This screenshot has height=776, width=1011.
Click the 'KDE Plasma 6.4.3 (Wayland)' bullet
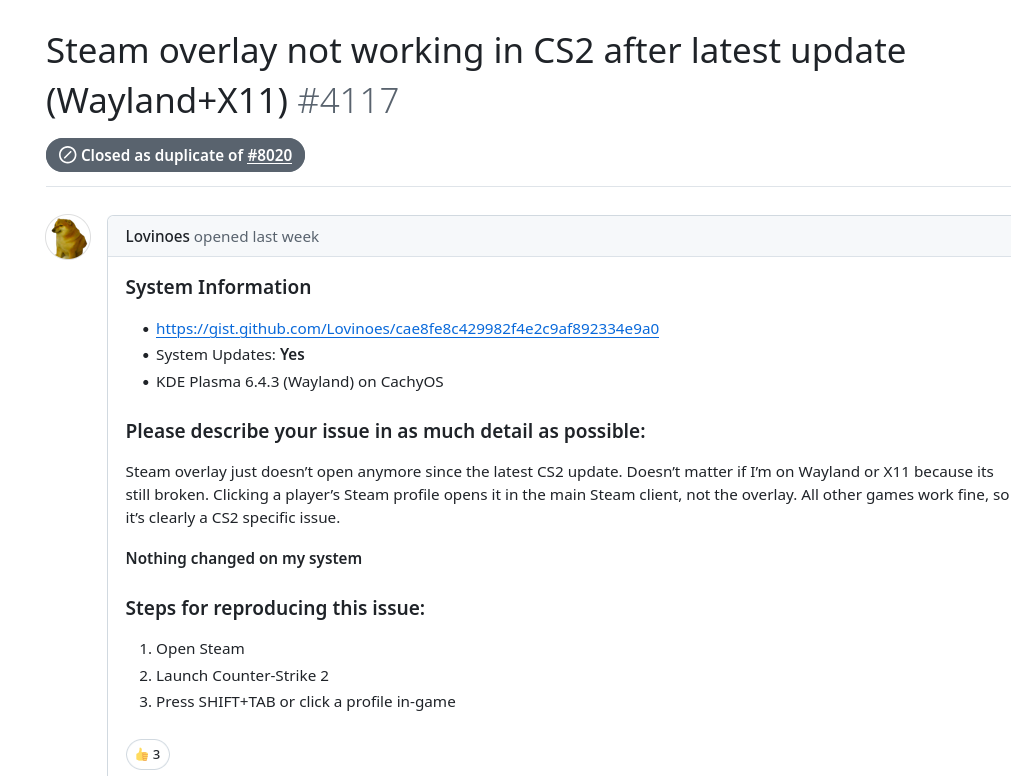click(299, 382)
